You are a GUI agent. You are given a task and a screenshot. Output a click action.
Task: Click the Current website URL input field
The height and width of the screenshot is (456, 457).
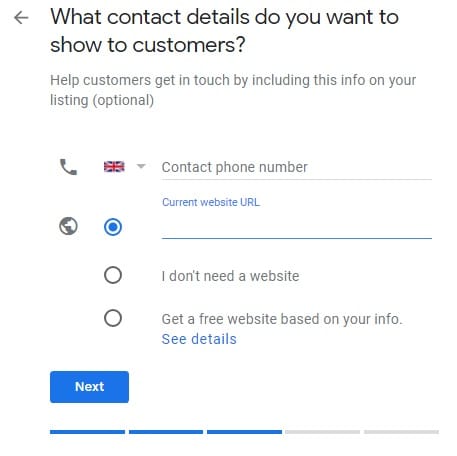(x=297, y=228)
